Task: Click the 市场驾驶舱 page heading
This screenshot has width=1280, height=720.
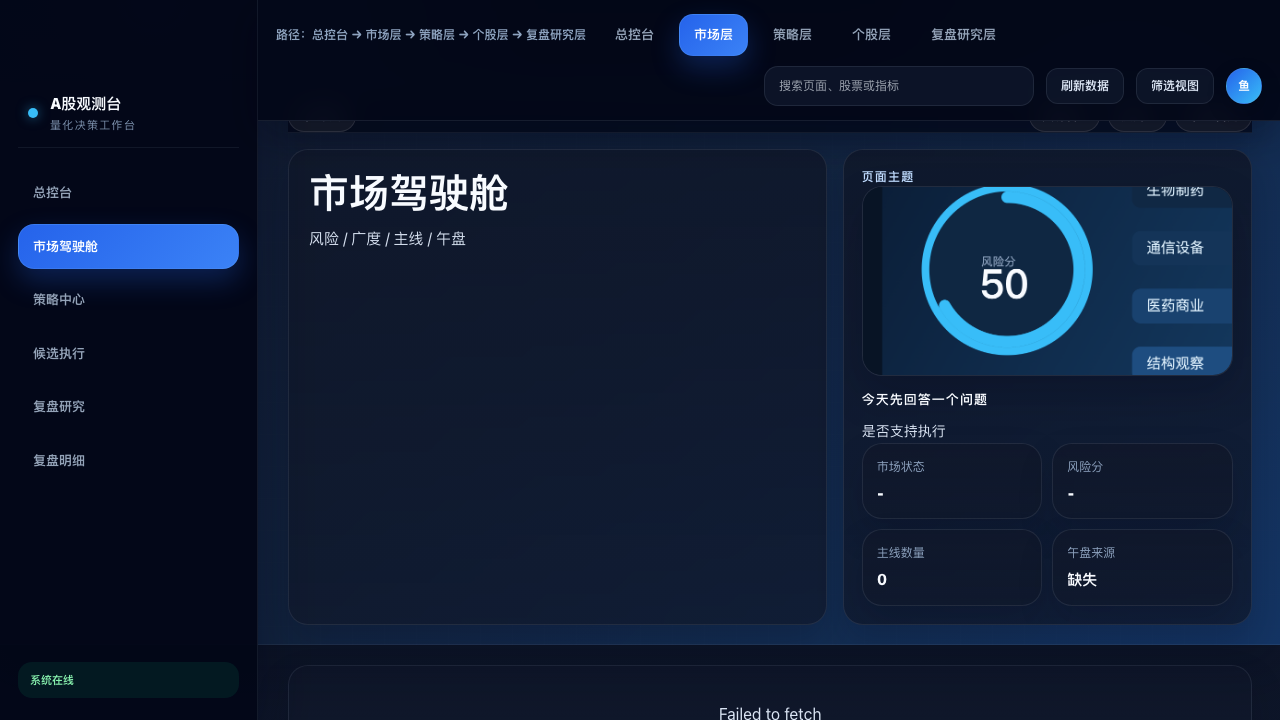Action: [409, 194]
